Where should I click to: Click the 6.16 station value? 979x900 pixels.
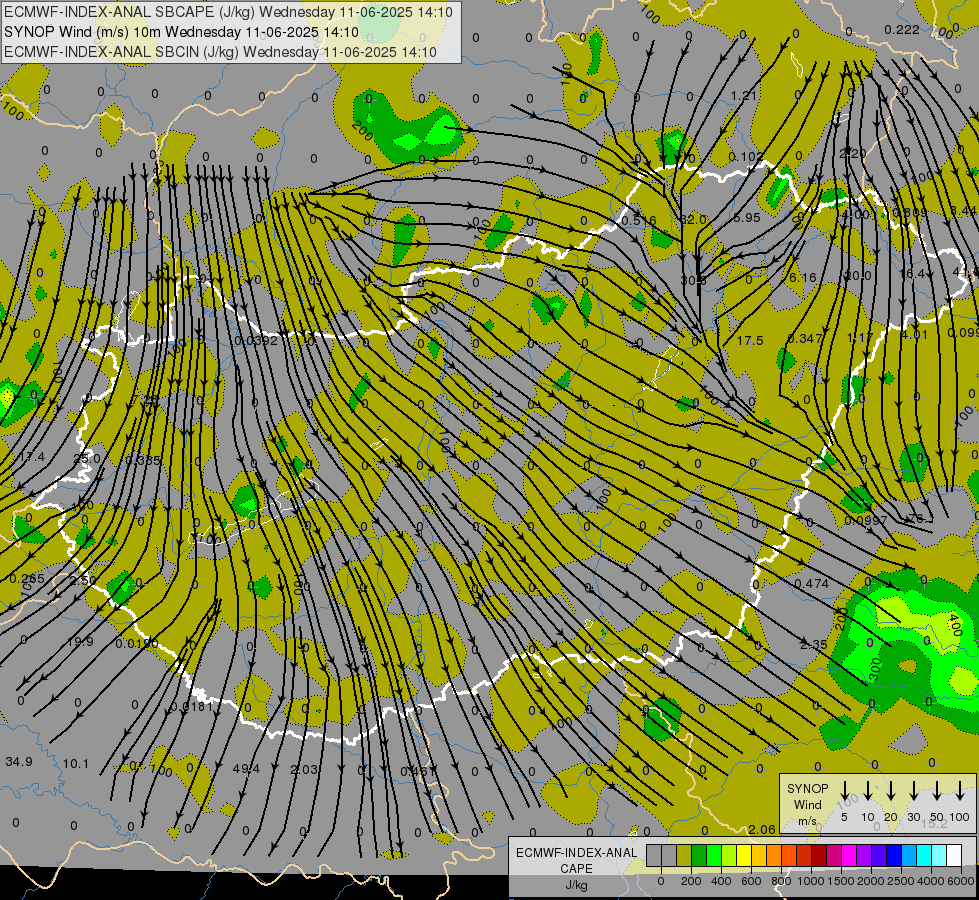(x=803, y=277)
